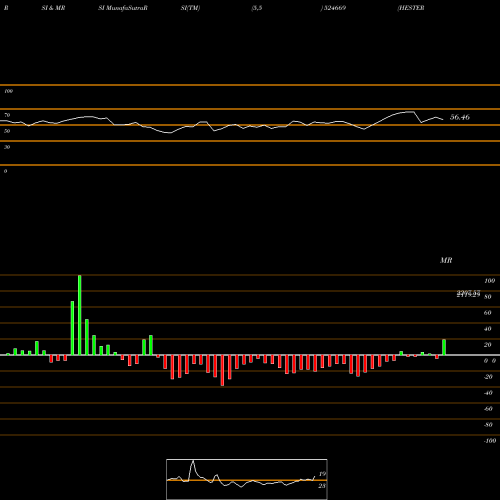The height and width of the screenshot is (500, 500).
Task: Click the MR axis label -100
Action: [490, 441]
